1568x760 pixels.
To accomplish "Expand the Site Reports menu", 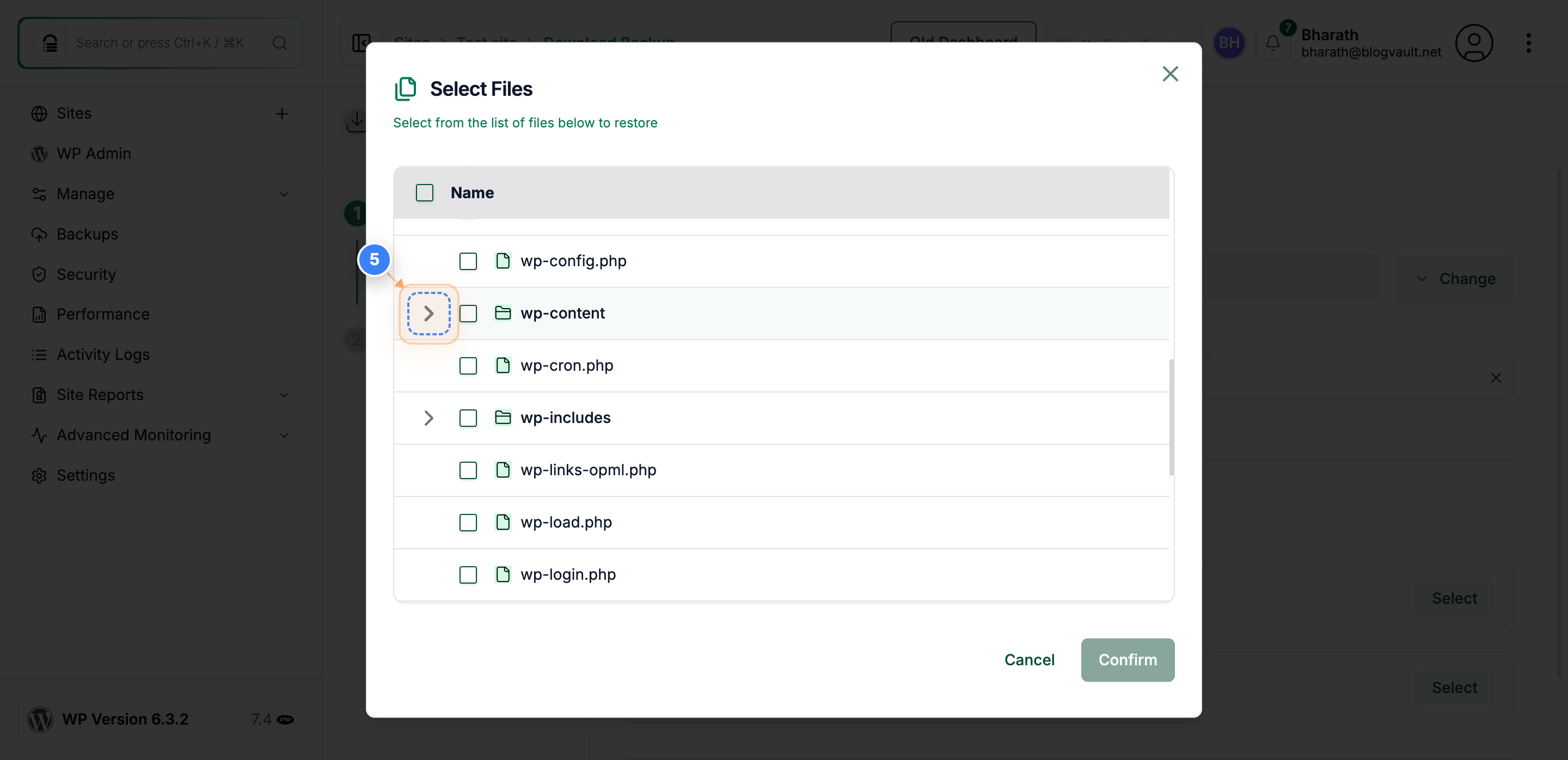I will point(284,395).
